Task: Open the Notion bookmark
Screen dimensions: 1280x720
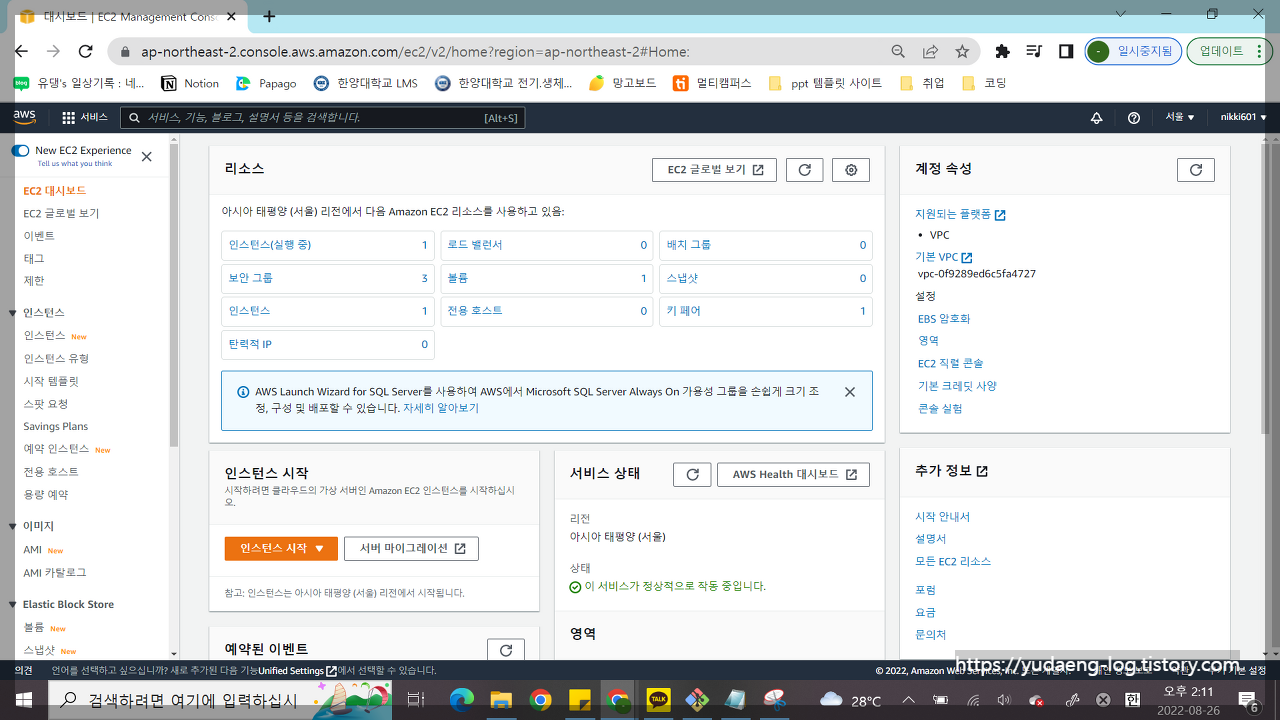Action: coord(190,83)
